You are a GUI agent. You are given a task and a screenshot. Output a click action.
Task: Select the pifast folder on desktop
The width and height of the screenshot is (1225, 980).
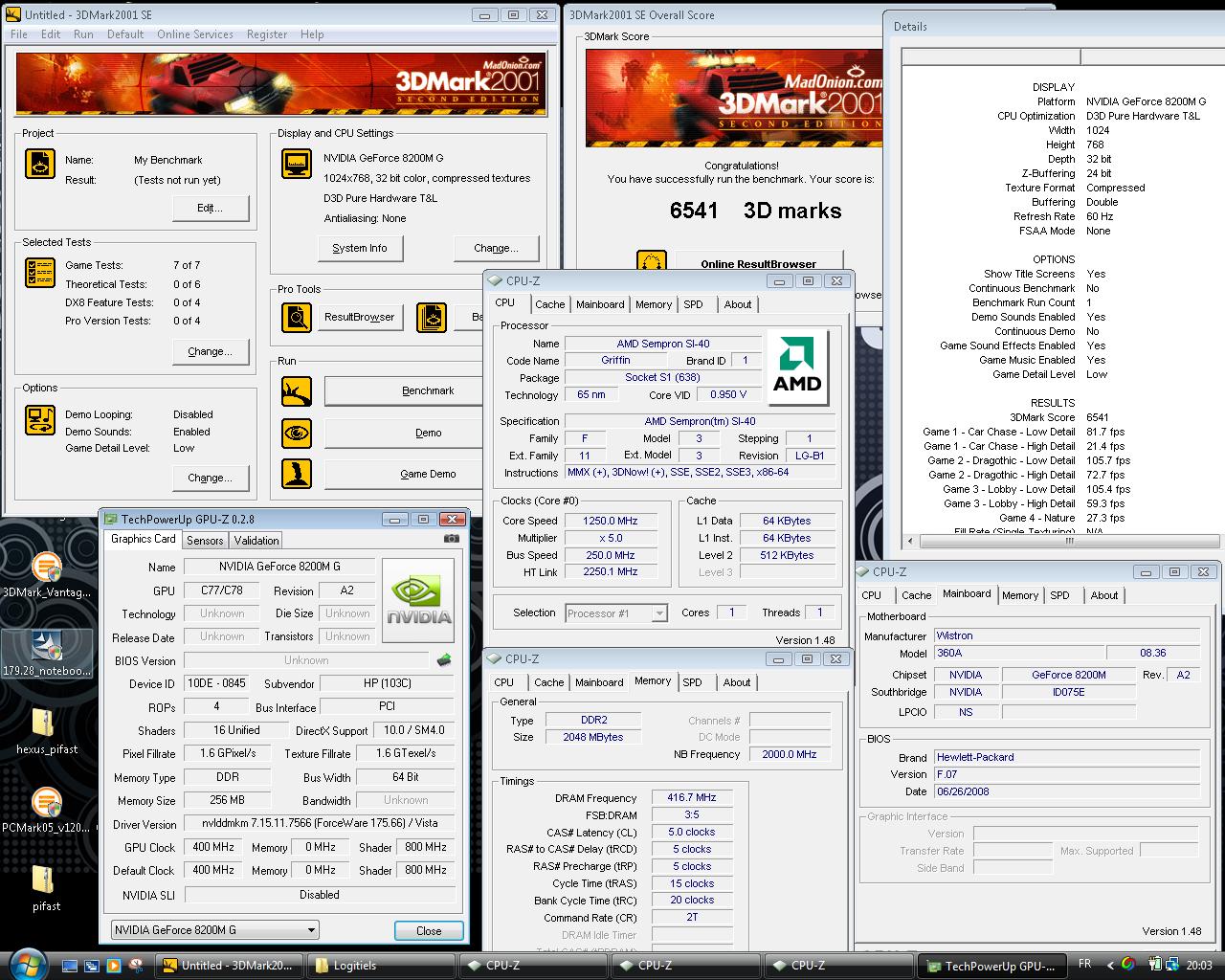click(x=46, y=889)
